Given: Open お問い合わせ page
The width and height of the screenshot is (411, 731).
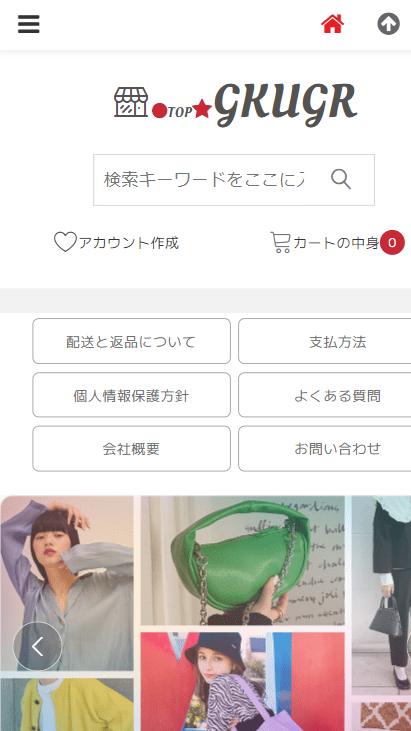Looking at the screenshot, I should (325, 448).
